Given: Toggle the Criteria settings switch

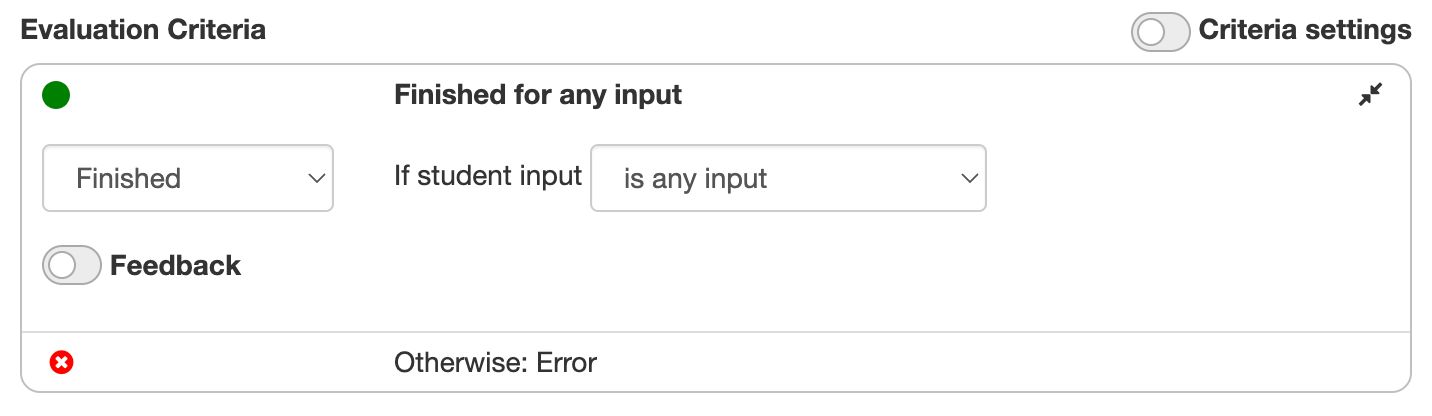Looking at the screenshot, I should [1160, 31].
